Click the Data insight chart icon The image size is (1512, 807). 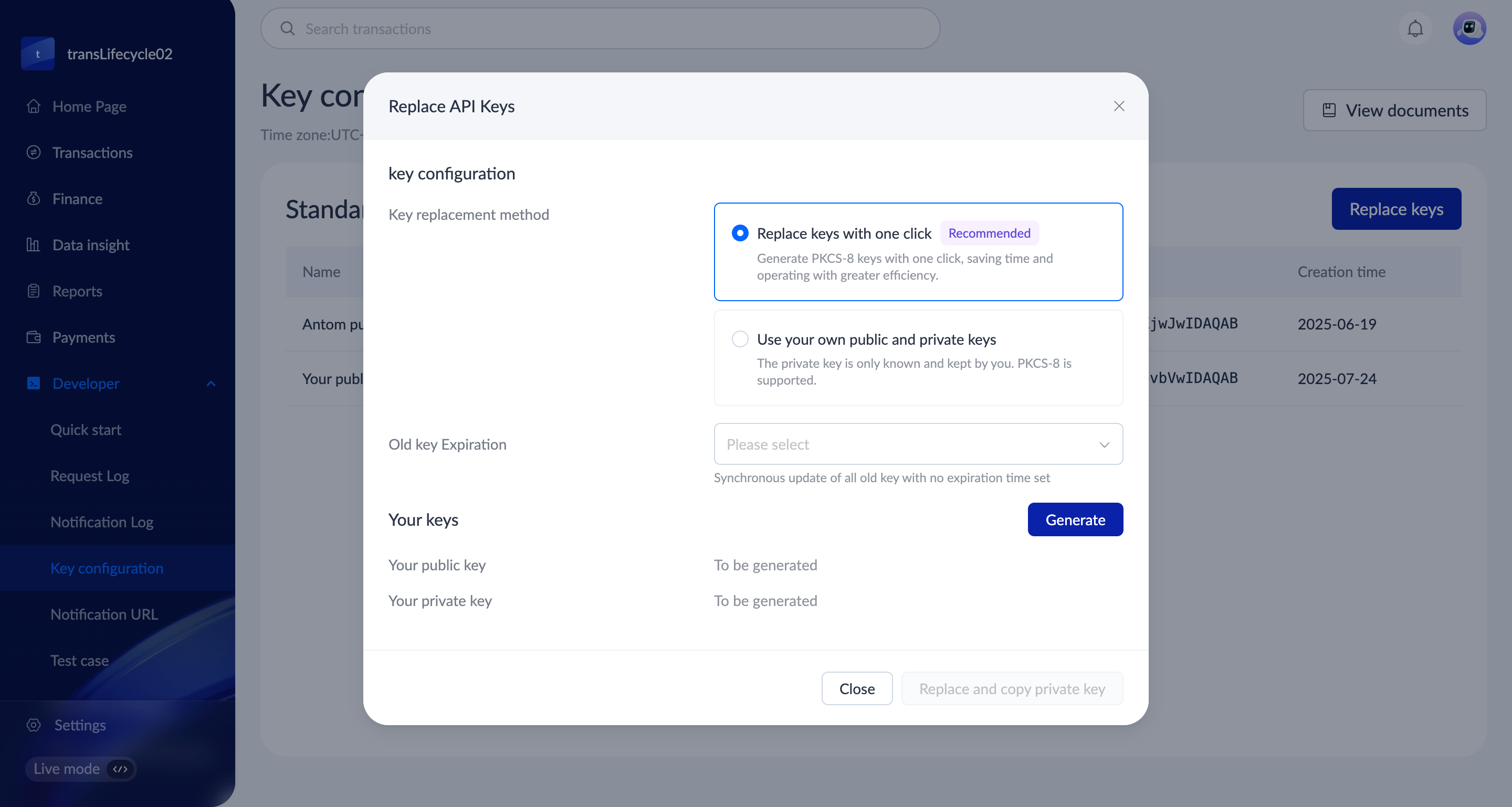coord(34,245)
